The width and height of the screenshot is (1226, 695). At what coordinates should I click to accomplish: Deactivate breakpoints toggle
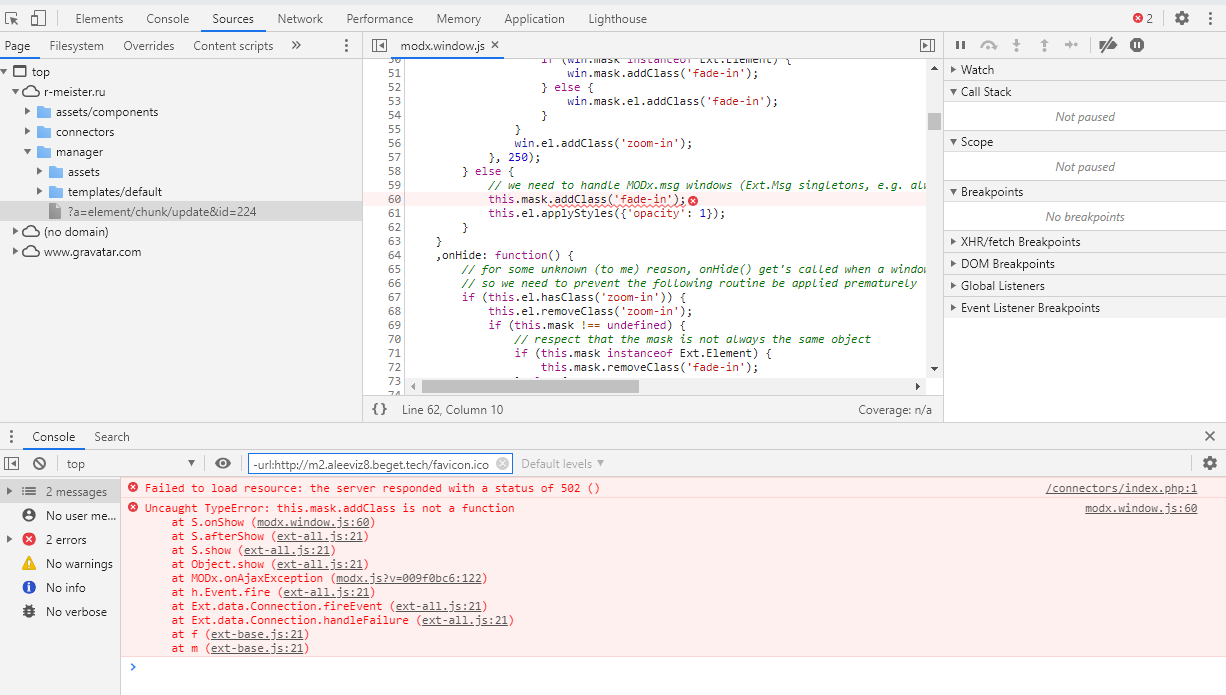tap(1107, 45)
